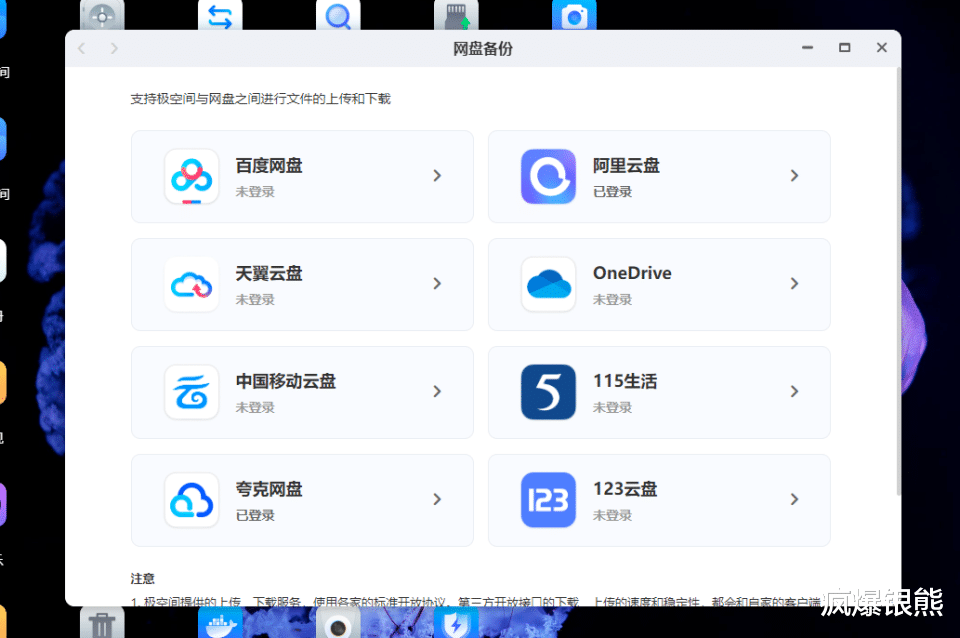Open the gray crosshair desktop icon
Image resolution: width=960 pixels, height=638 pixels.
(102, 15)
